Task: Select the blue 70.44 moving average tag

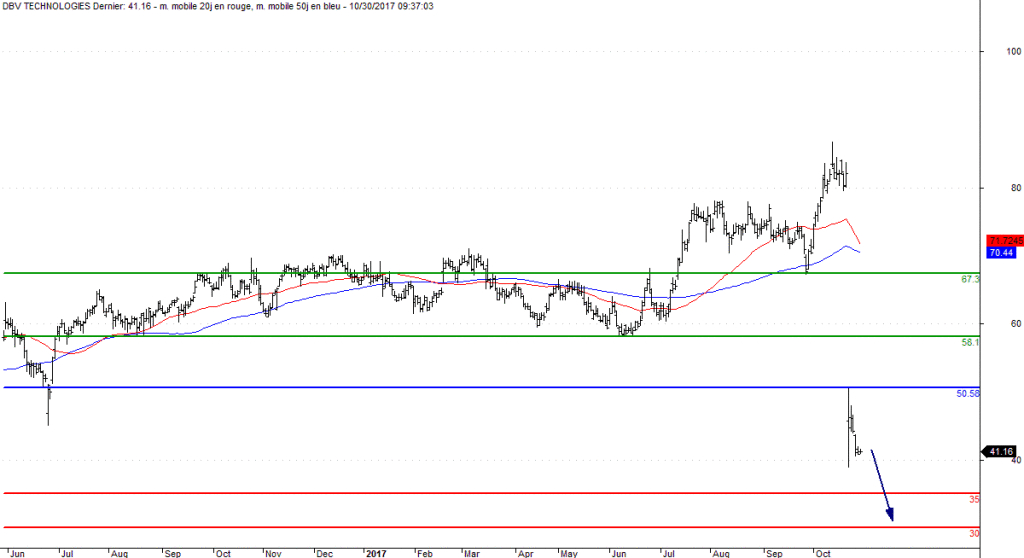Action: click(1002, 254)
